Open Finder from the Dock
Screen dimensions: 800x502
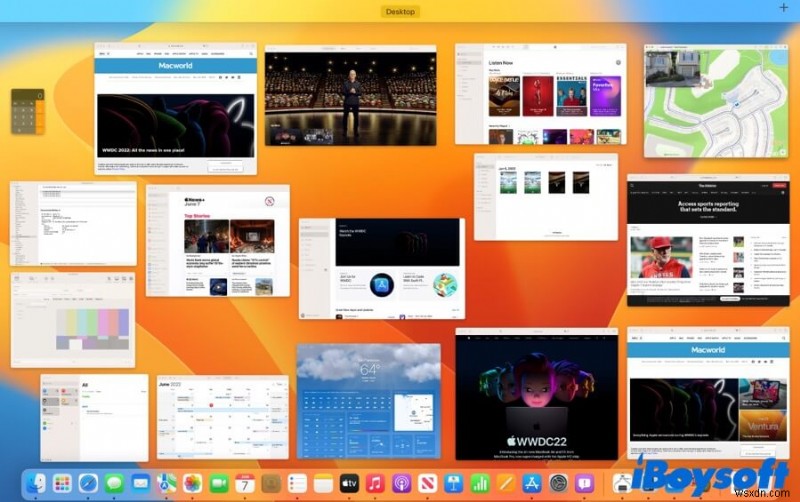pos(36,483)
